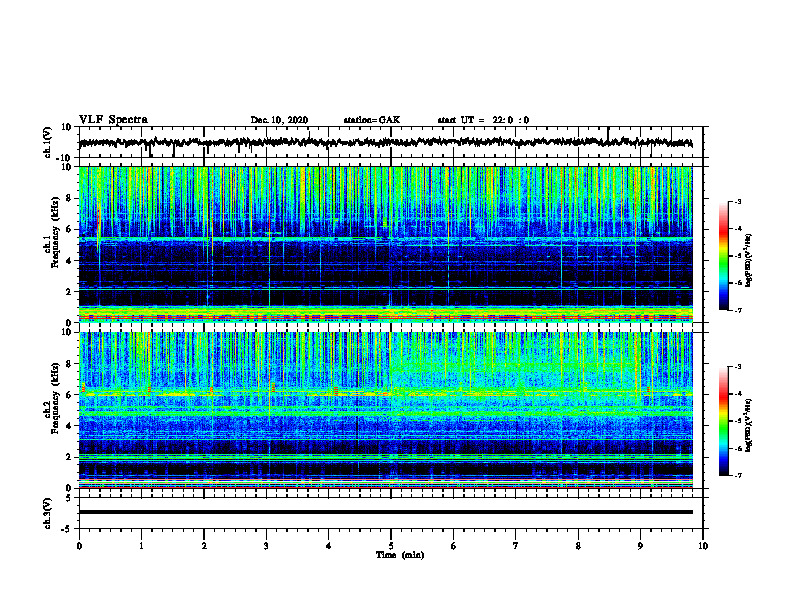Click the time axis tick label "7"
Image resolution: width=792 pixels, height=612 pixels.
(x=516, y=546)
